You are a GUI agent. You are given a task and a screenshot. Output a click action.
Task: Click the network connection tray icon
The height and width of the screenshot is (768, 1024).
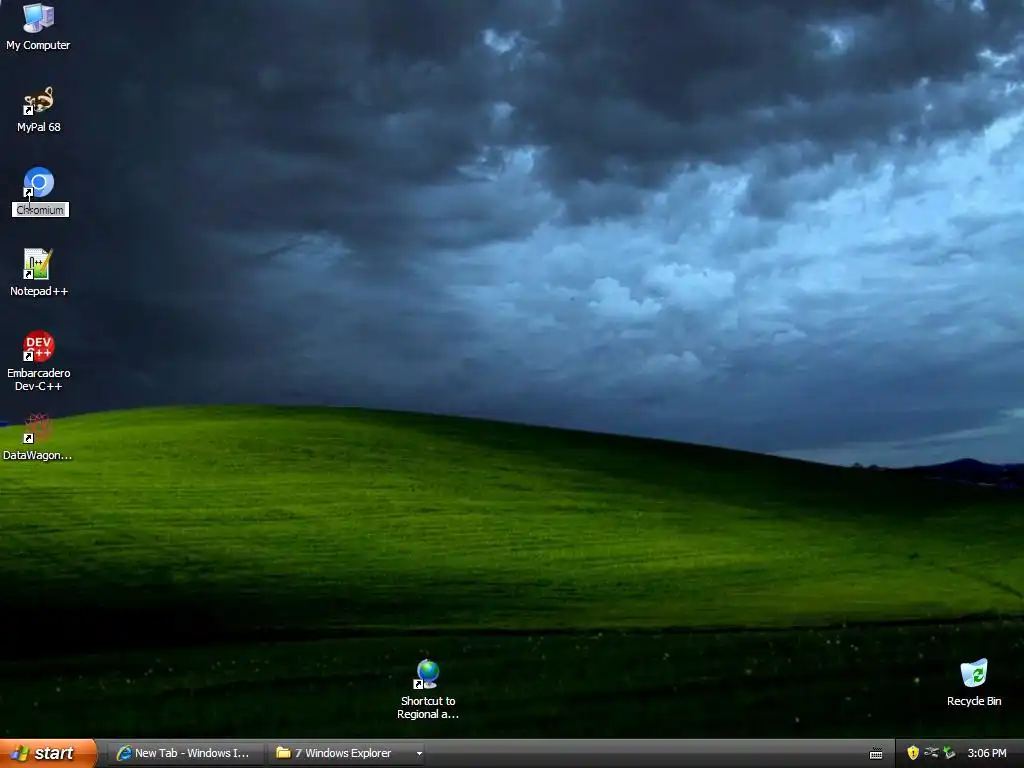[931, 753]
